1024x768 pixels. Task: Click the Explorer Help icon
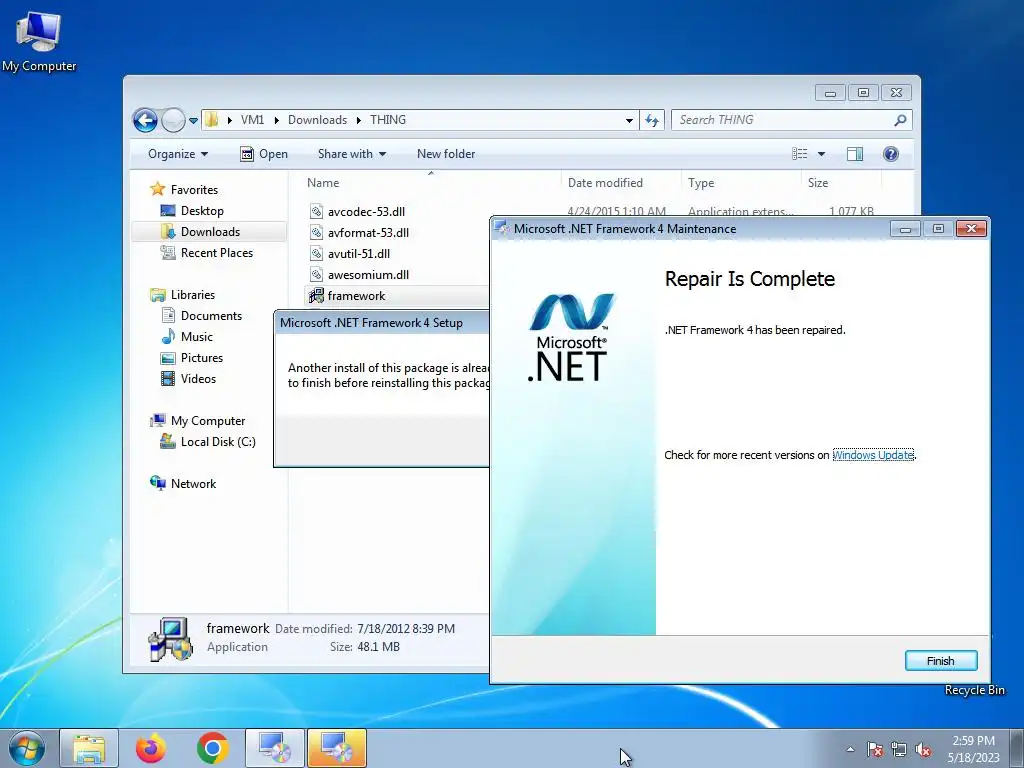[x=891, y=154]
